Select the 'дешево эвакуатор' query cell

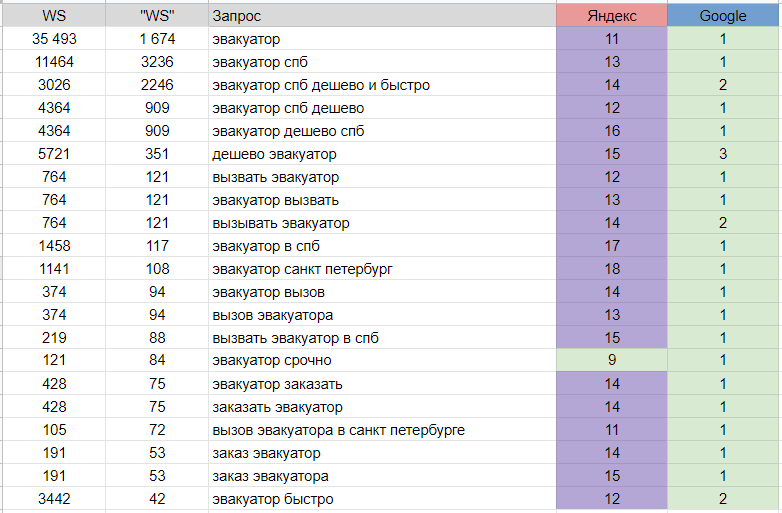click(x=382, y=154)
